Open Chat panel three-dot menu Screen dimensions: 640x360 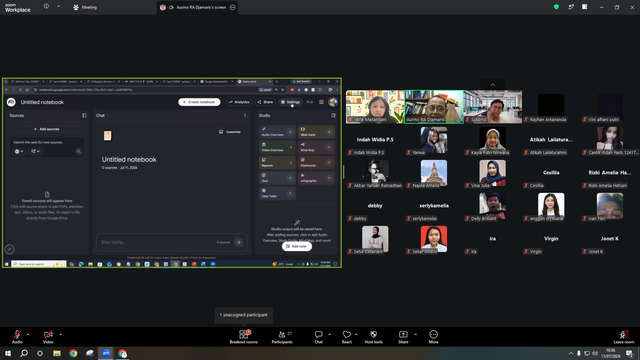[245, 116]
